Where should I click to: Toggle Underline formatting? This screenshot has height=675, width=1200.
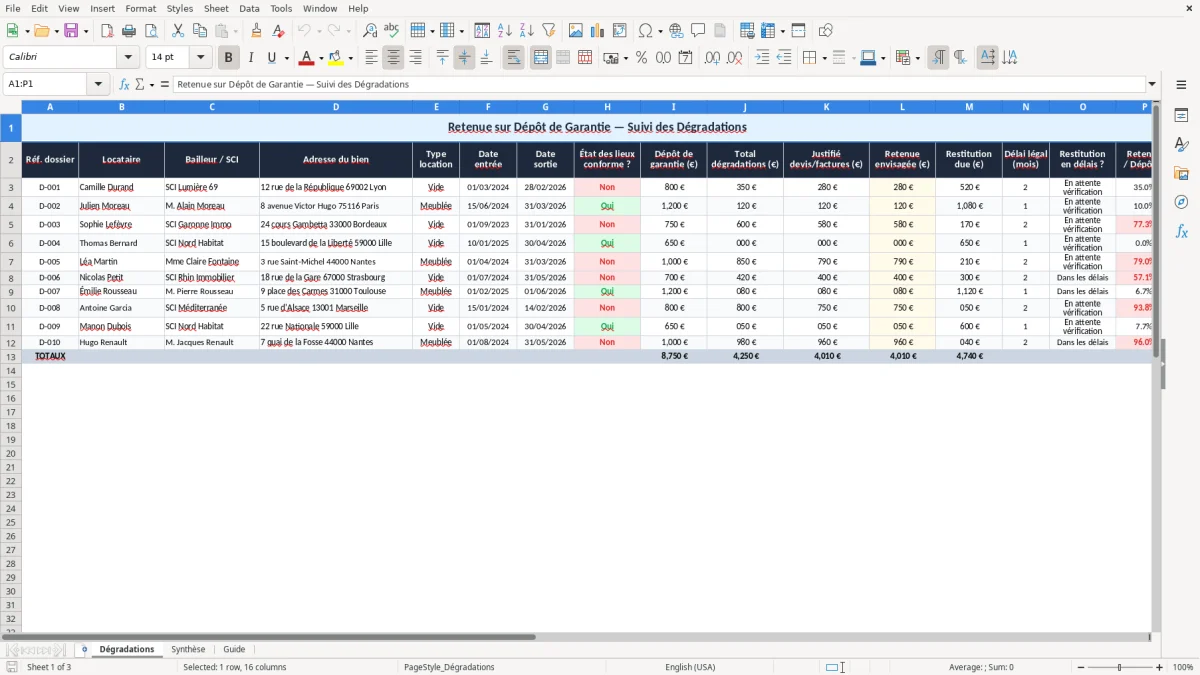[271, 58]
